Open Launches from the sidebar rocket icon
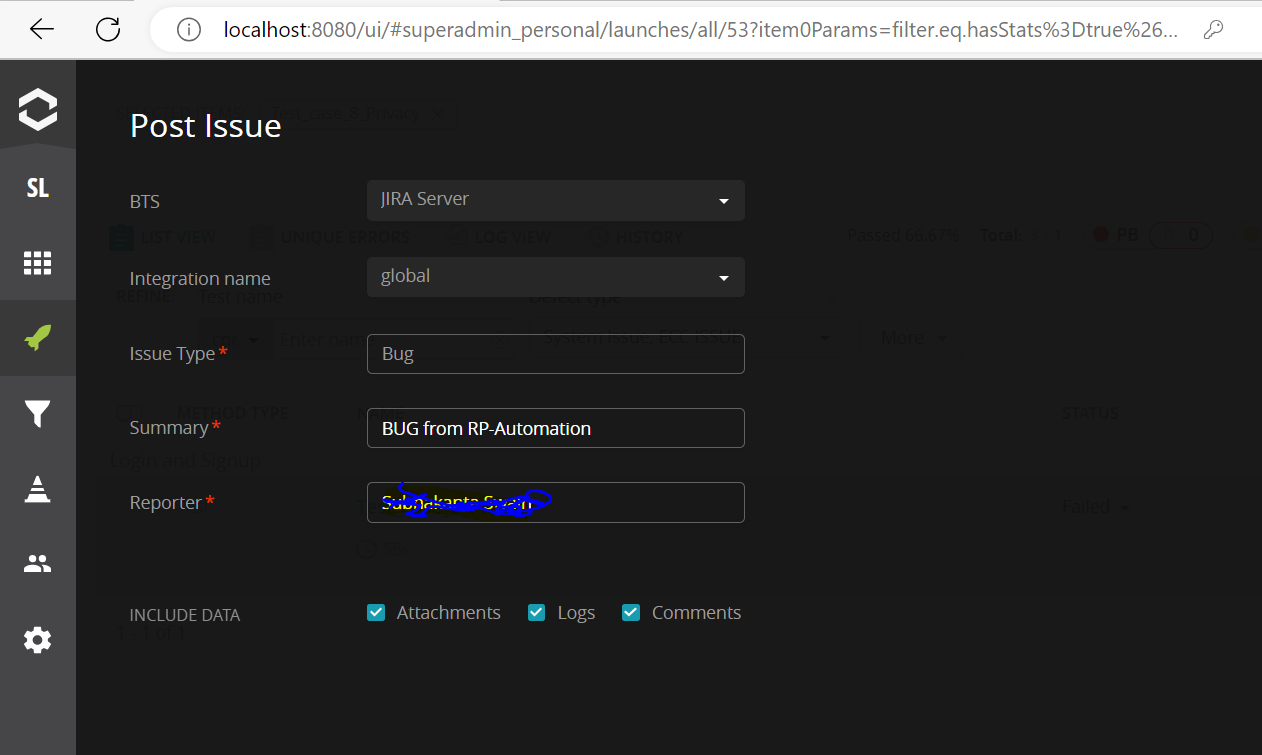Screen dimensions: 1262x755 [37, 338]
